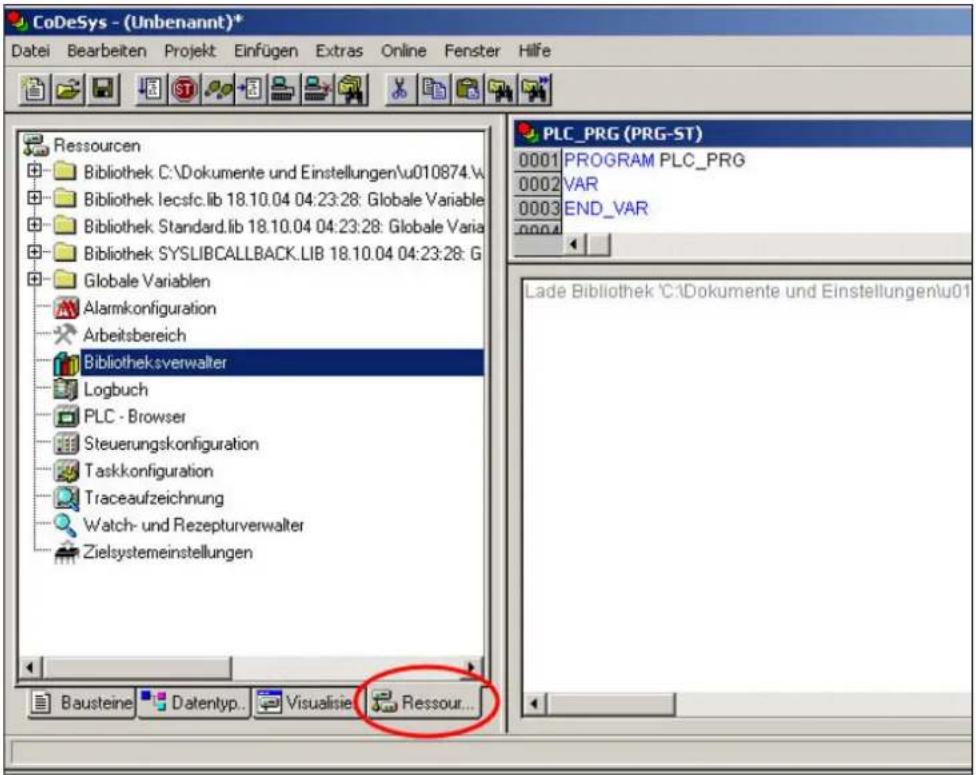Click the Find binoculars icon
This screenshot has width=976, height=775.
[500, 90]
